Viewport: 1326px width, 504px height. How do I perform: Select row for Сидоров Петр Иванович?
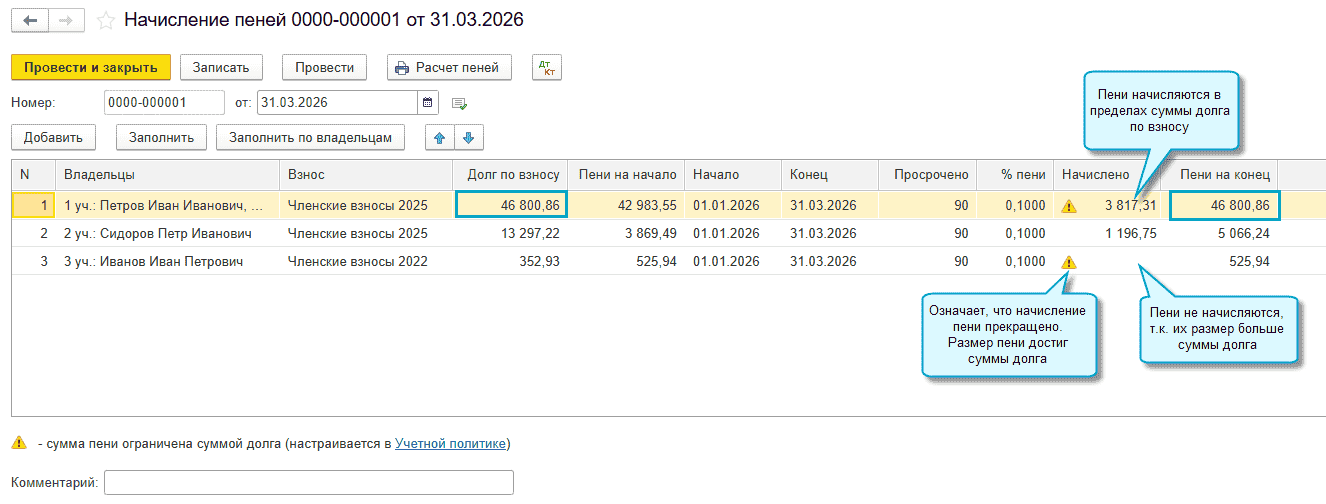(x=160, y=234)
